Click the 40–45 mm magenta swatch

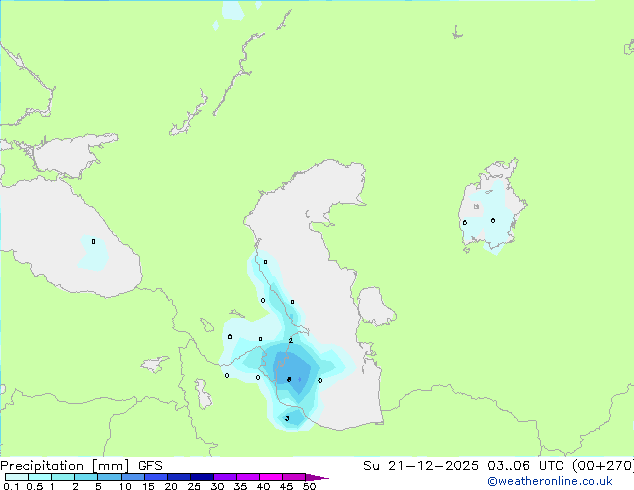[x=271, y=477]
